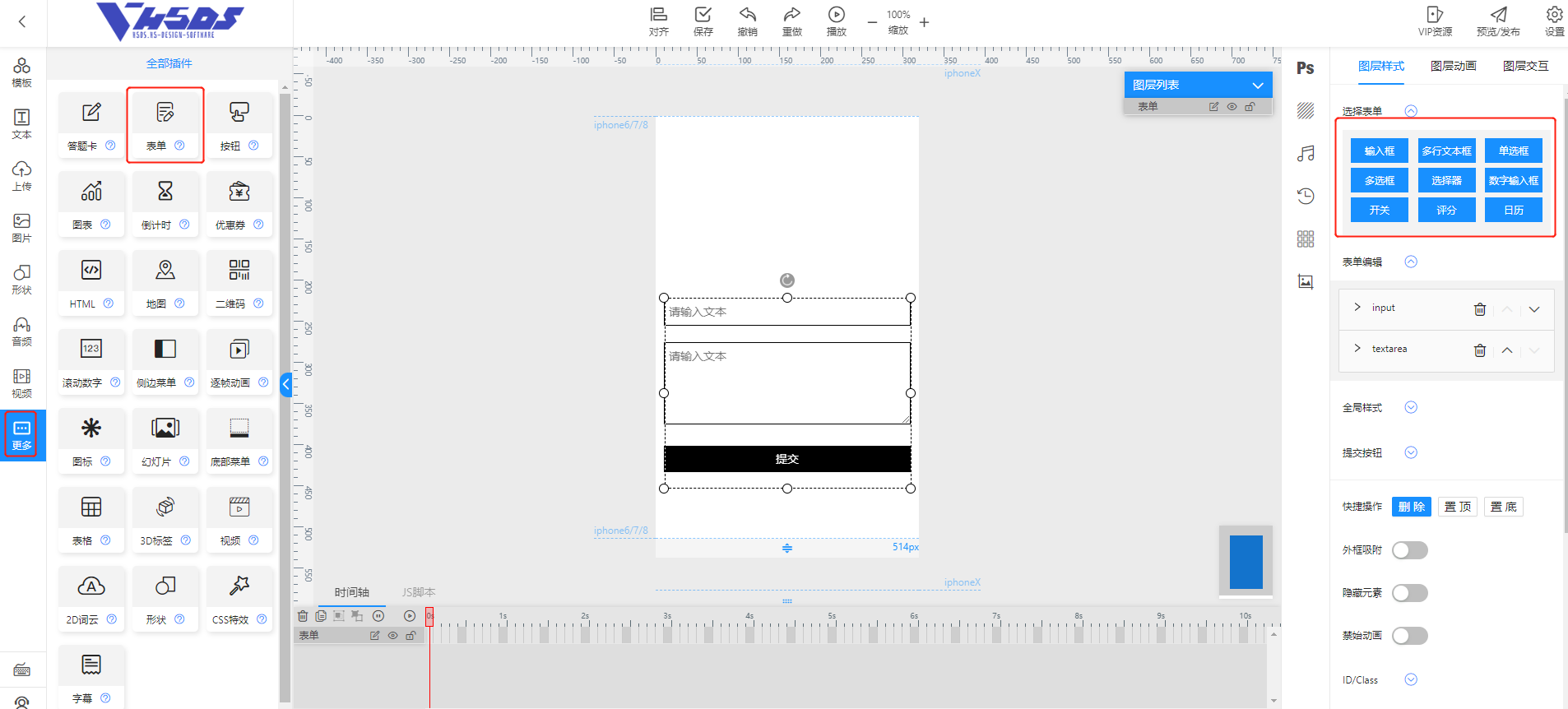Toggle visibility eye on timeline 表单 row
The height and width of the screenshot is (709, 1568).
pos(392,636)
